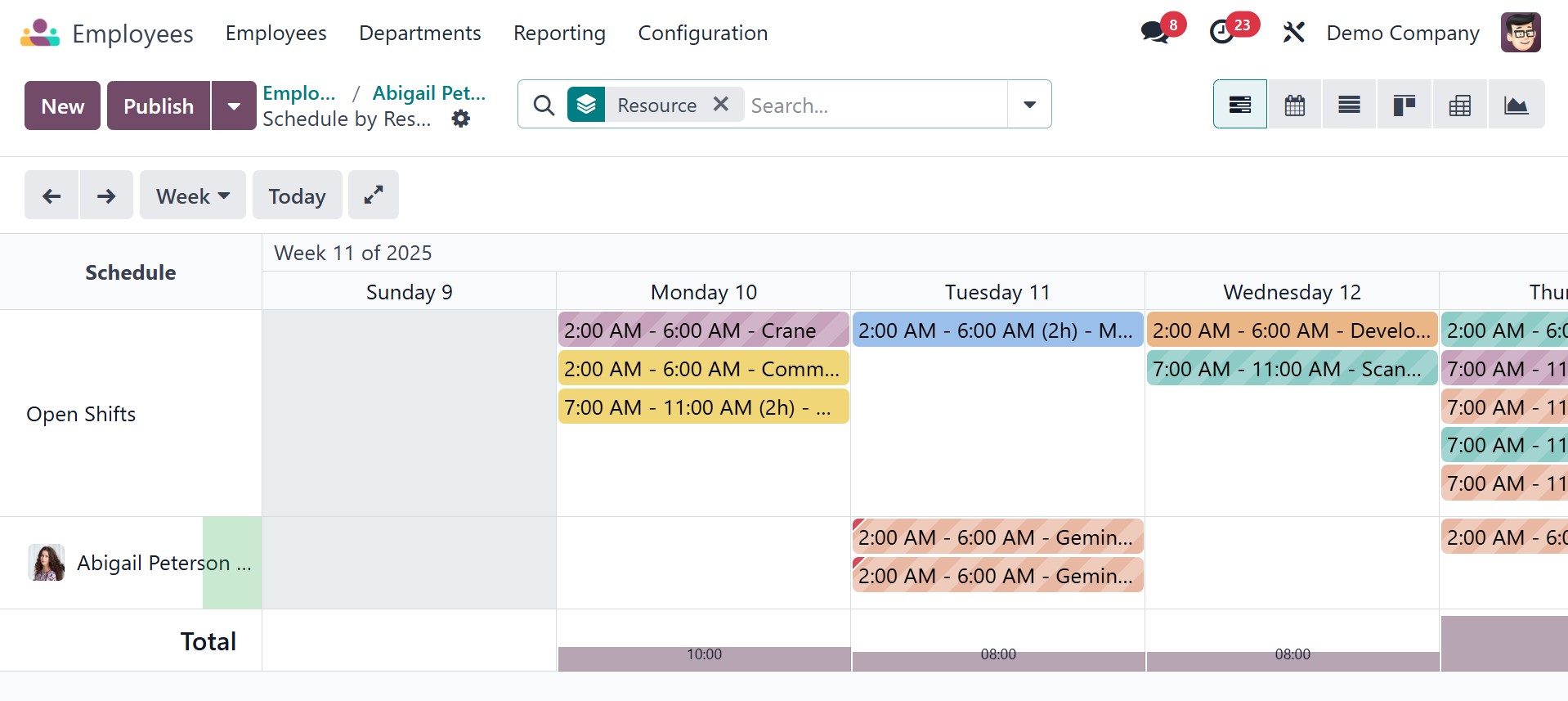The height and width of the screenshot is (701, 1568).
Task: Click the New button
Action: click(62, 106)
